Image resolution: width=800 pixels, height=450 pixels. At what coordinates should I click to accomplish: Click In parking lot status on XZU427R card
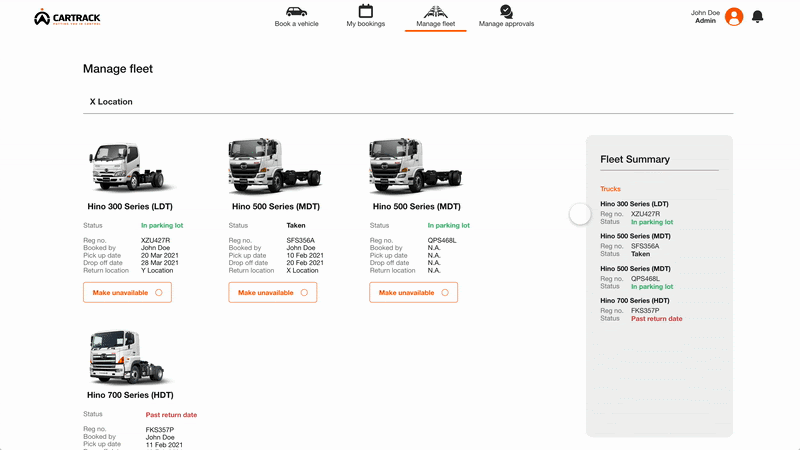[162, 225]
